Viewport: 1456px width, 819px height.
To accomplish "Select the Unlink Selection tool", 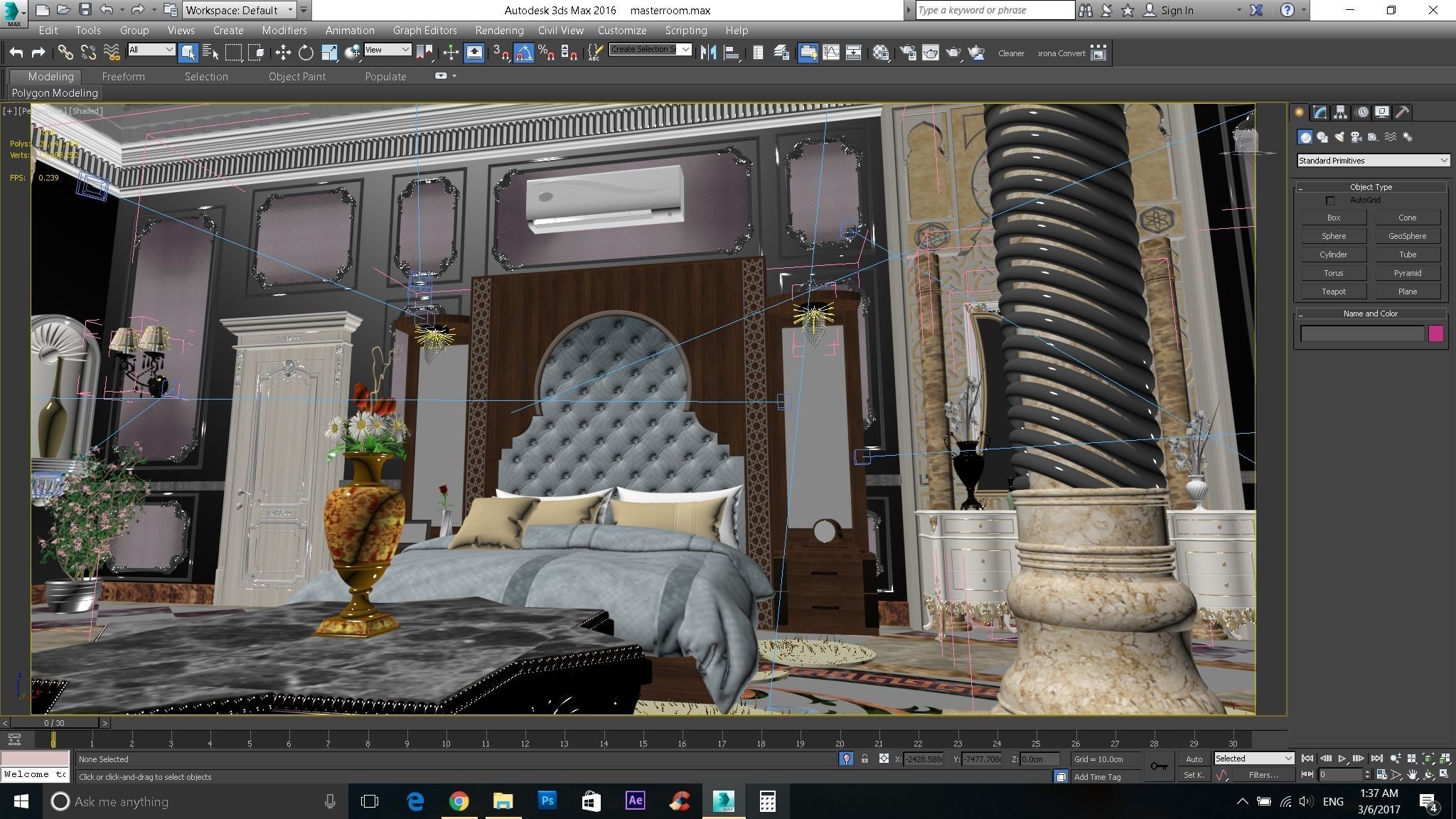I will 88,53.
